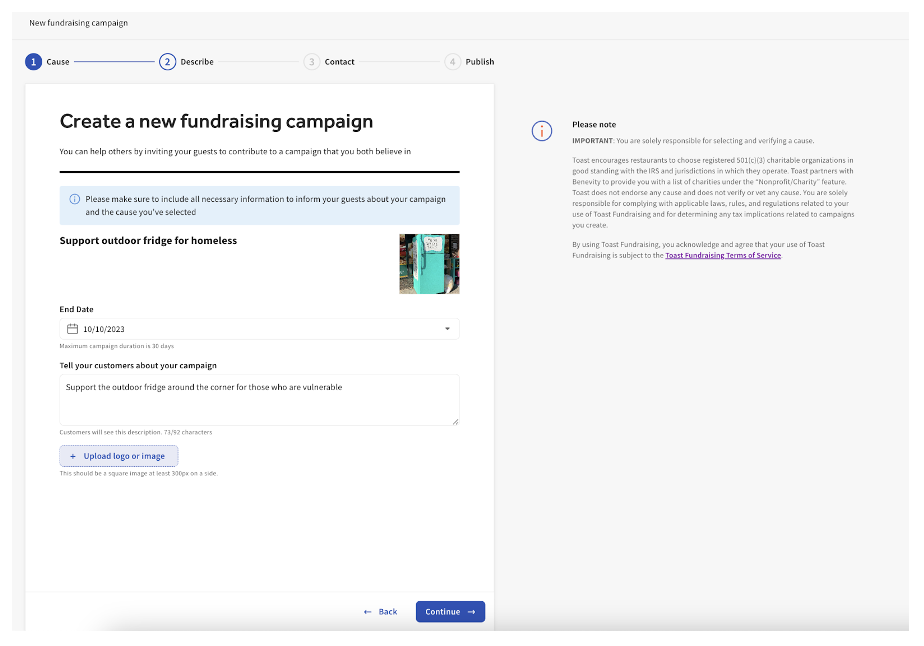924x646 pixels.
Task: Expand the End Date dropdown arrow
Action: (x=447, y=328)
